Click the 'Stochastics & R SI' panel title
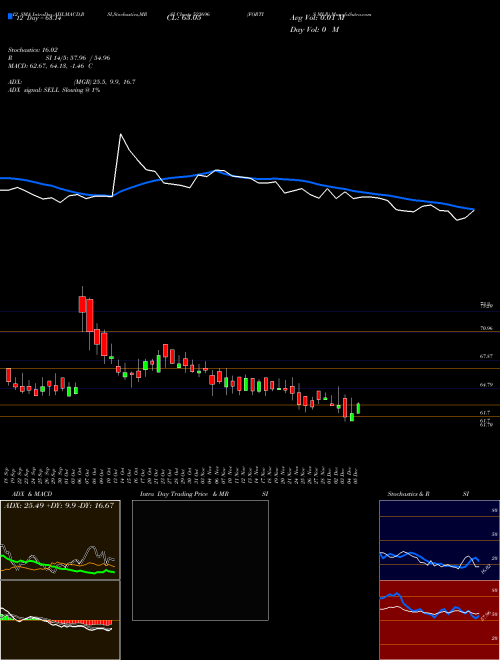The height and width of the screenshot is (660, 500). pos(428,494)
